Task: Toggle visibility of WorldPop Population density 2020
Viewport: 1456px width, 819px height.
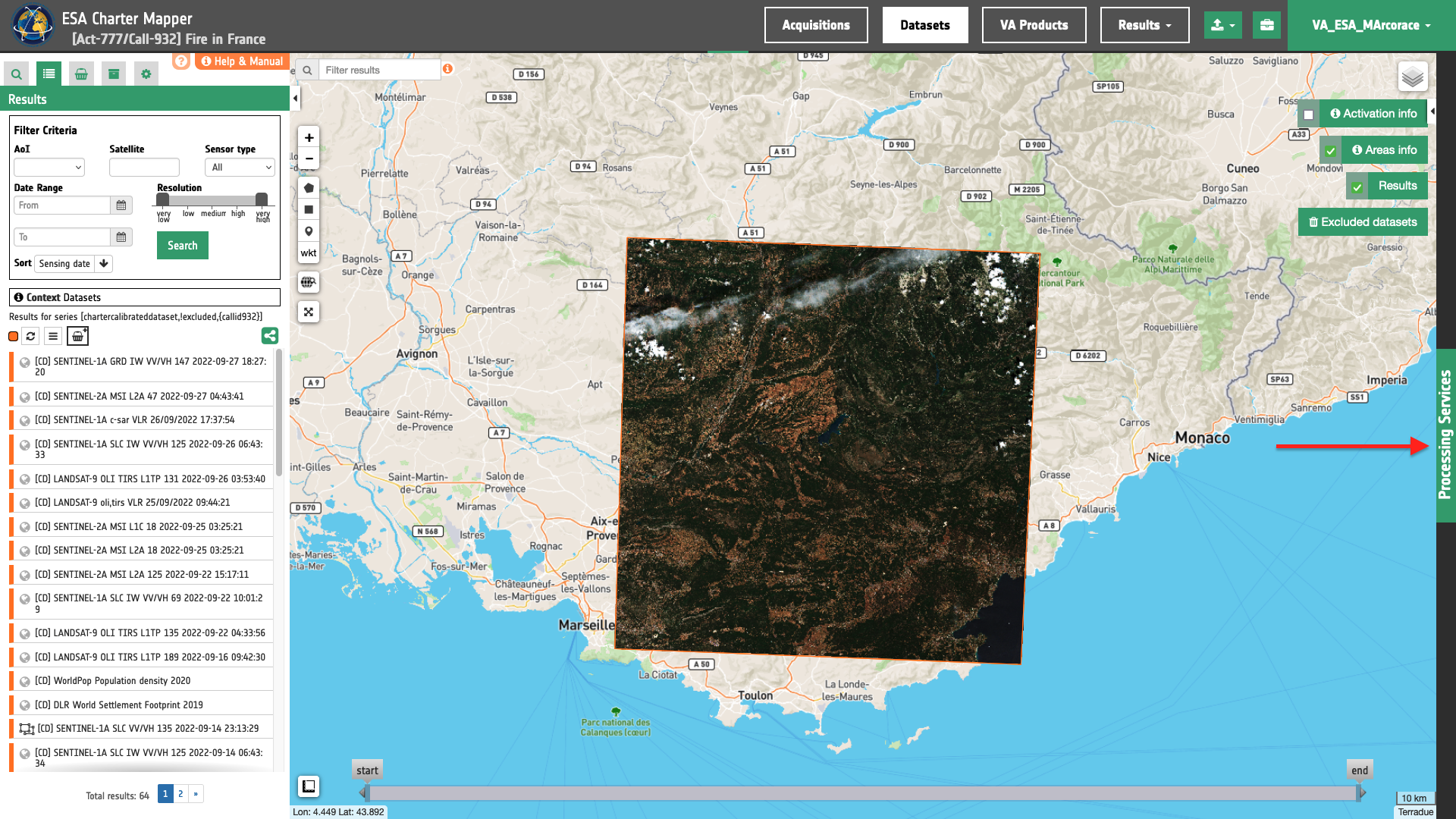Action: coord(25,681)
